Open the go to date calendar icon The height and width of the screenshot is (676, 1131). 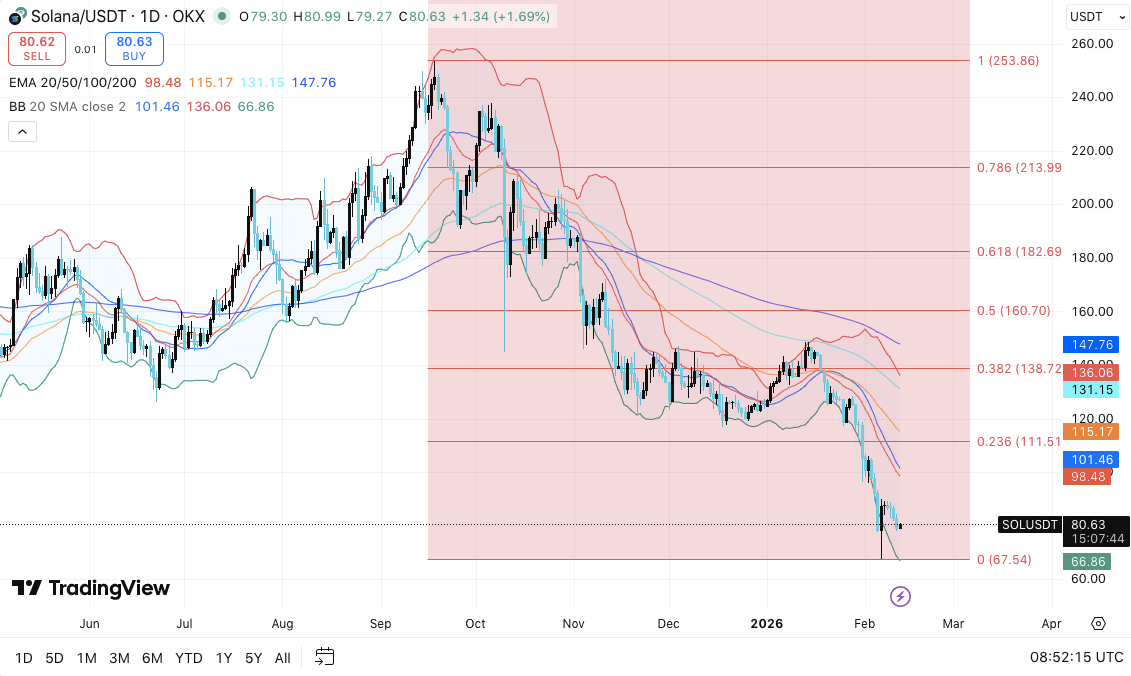[x=324, y=657]
